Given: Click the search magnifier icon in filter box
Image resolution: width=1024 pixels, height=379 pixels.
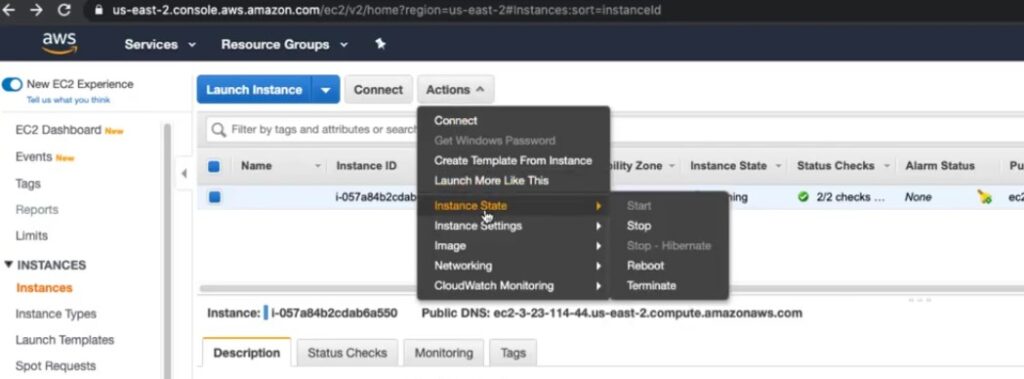Looking at the screenshot, I should (219, 129).
